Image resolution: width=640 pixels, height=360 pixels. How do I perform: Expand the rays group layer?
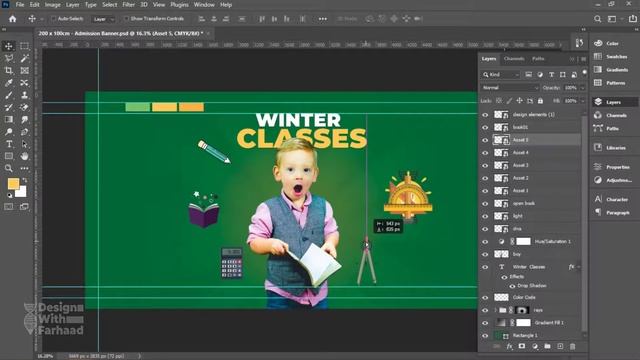496,310
